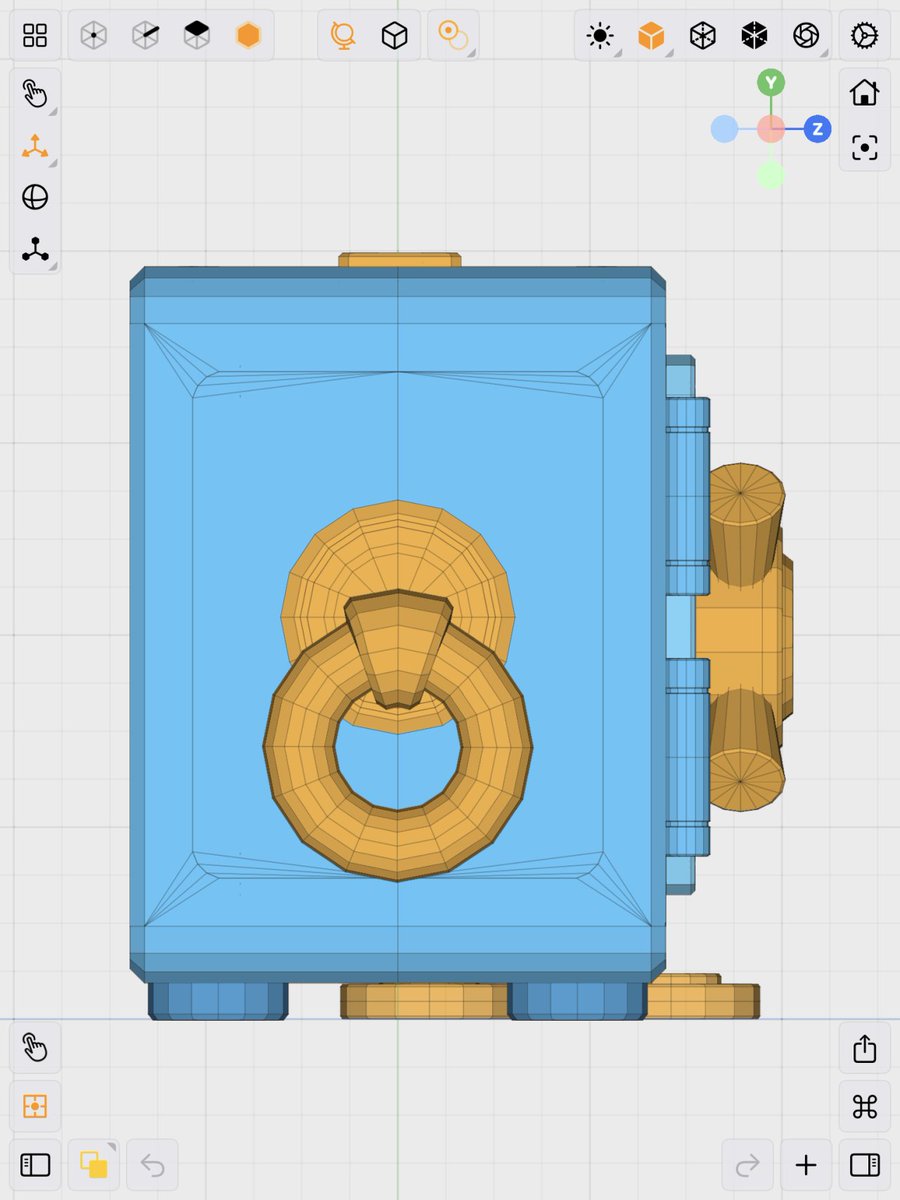Open the four-square grid menu
Viewport: 900px width, 1200px height.
click(35, 36)
